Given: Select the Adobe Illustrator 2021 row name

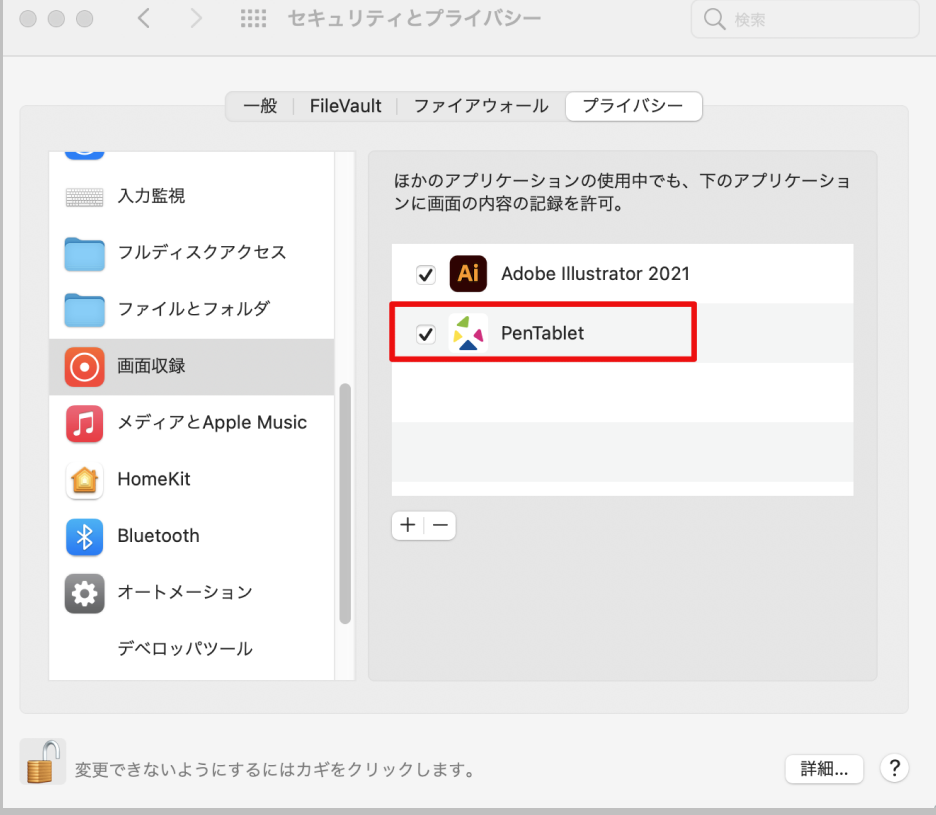Looking at the screenshot, I should coord(595,273).
